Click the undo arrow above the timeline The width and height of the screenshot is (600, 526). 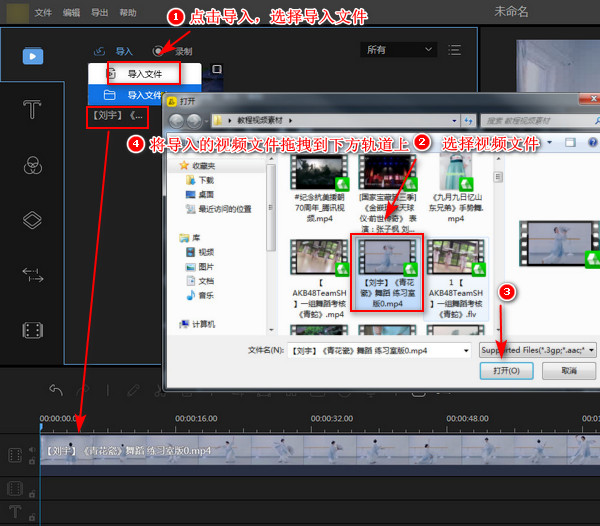(56, 390)
